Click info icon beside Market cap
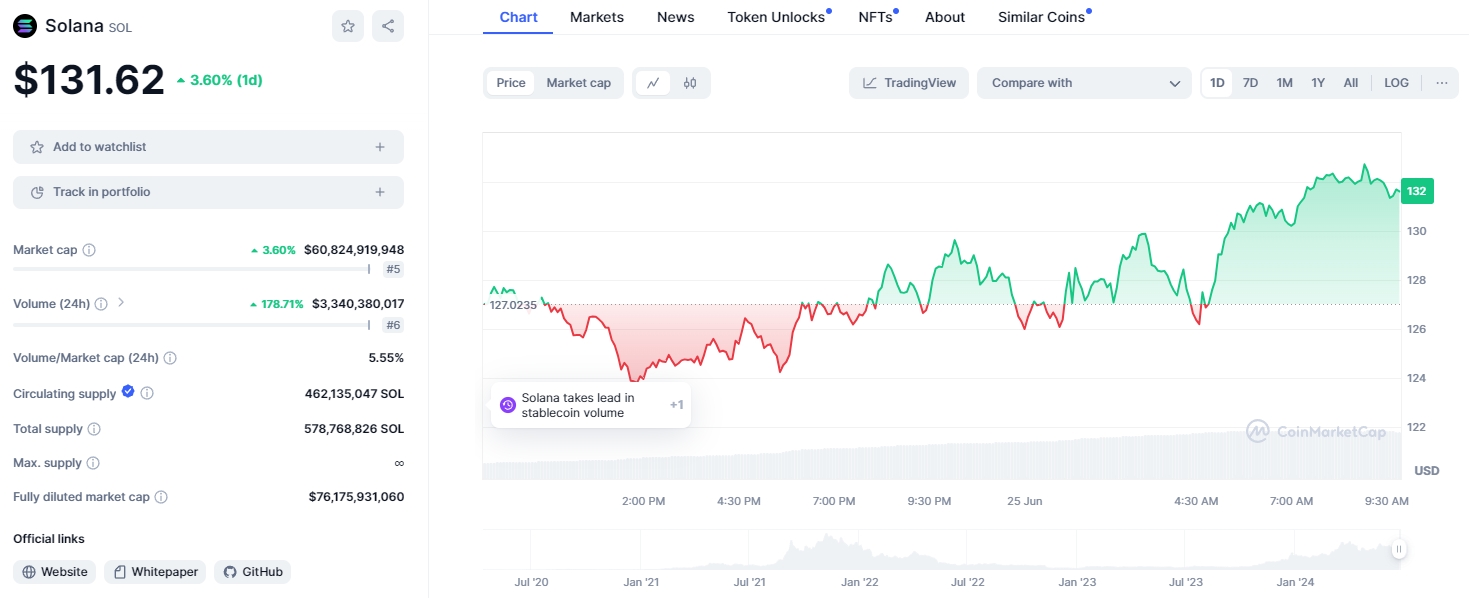The width and height of the screenshot is (1469, 598). [89, 250]
